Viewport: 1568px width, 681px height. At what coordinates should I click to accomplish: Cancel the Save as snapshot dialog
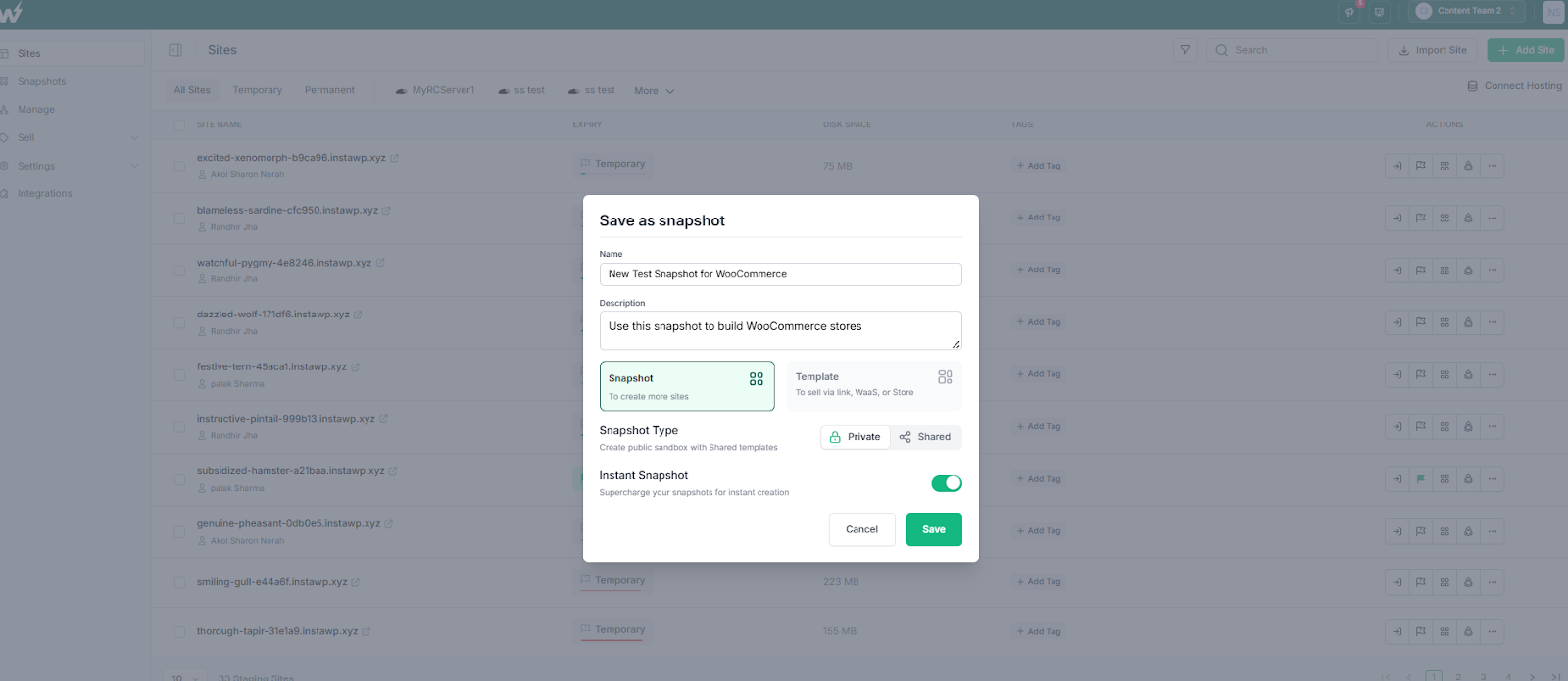862,529
